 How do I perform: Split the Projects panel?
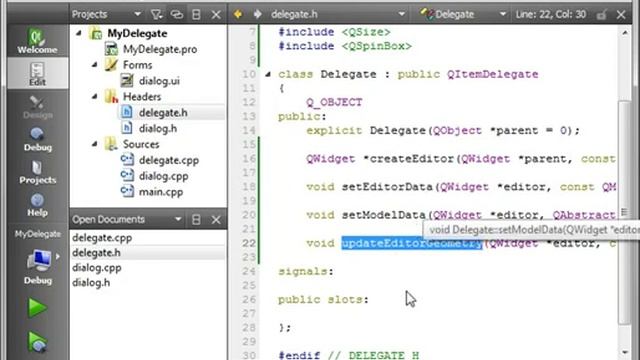click(x=196, y=15)
